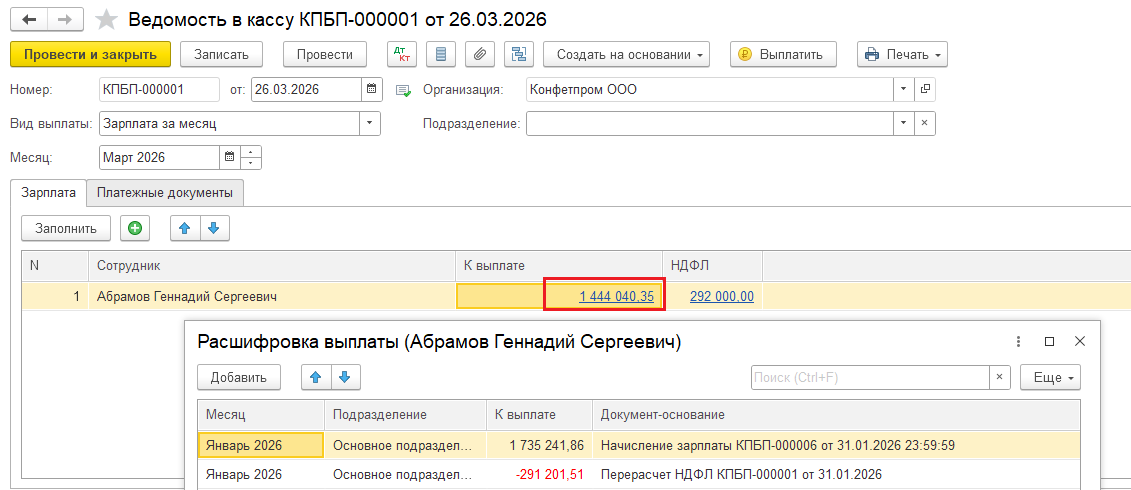Open calendar for the document date

click(x=371, y=90)
